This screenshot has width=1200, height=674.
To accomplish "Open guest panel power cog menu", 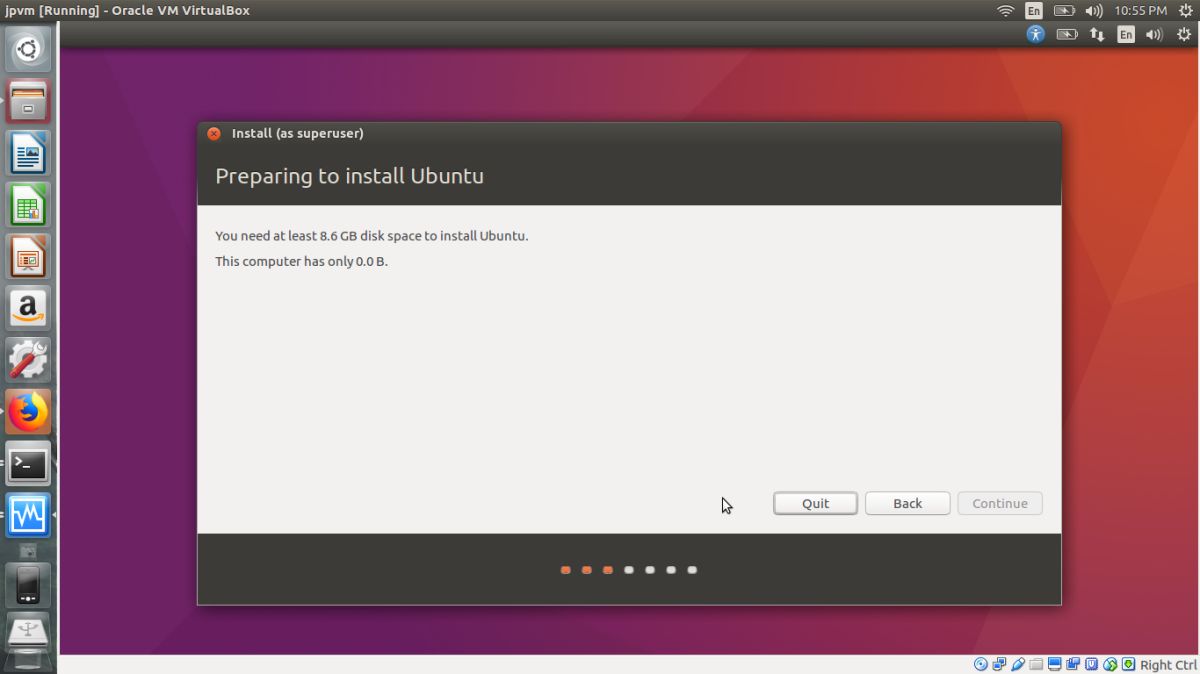I will click(x=1184, y=34).
